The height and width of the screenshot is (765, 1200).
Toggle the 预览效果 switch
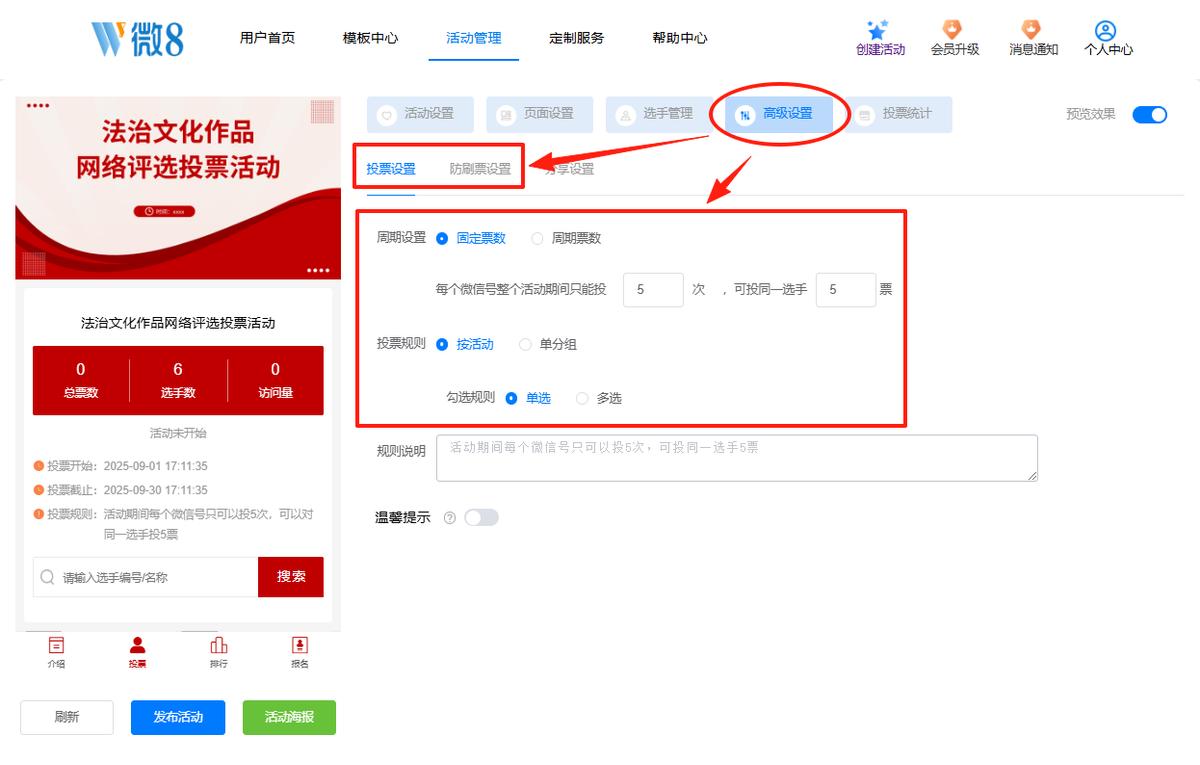coord(1150,114)
